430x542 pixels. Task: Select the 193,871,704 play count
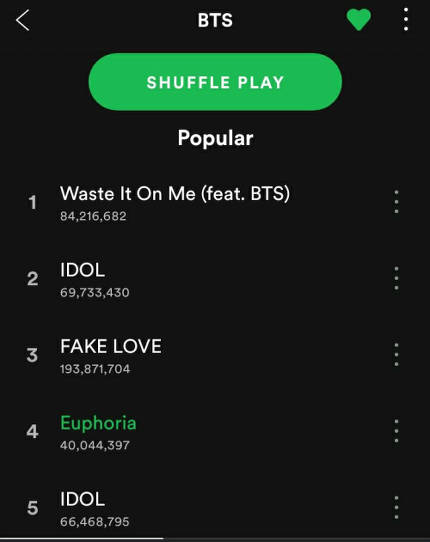tap(95, 369)
